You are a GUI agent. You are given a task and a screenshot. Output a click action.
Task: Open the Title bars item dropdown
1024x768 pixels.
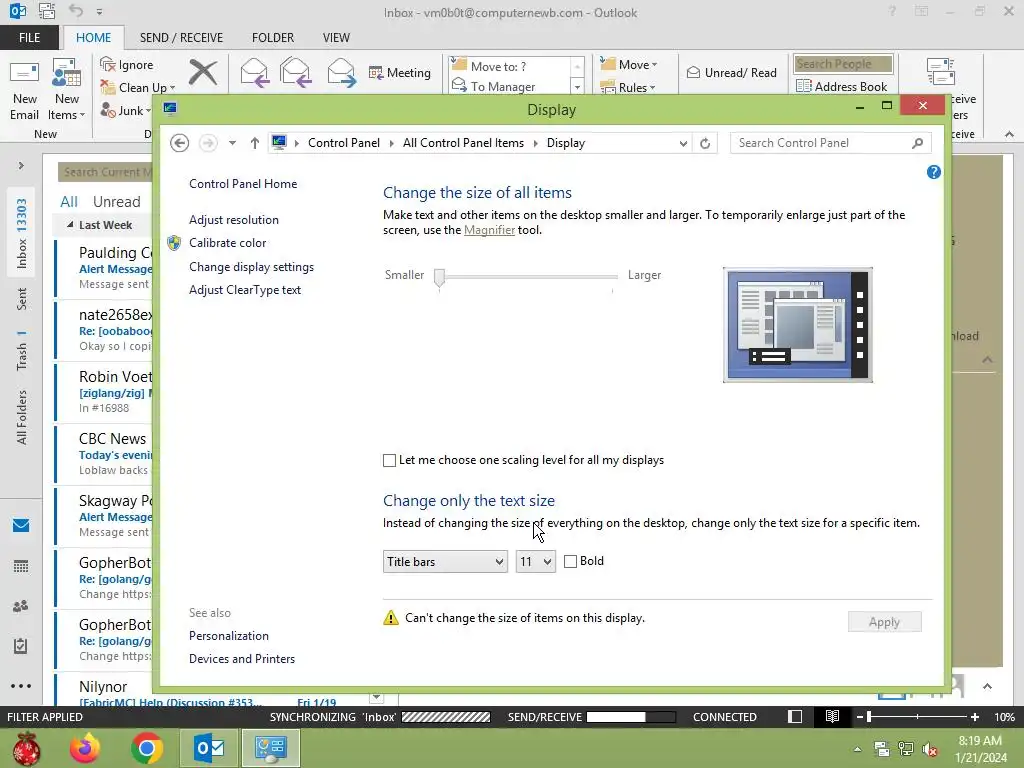pyautogui.click(x=445, y=562)
